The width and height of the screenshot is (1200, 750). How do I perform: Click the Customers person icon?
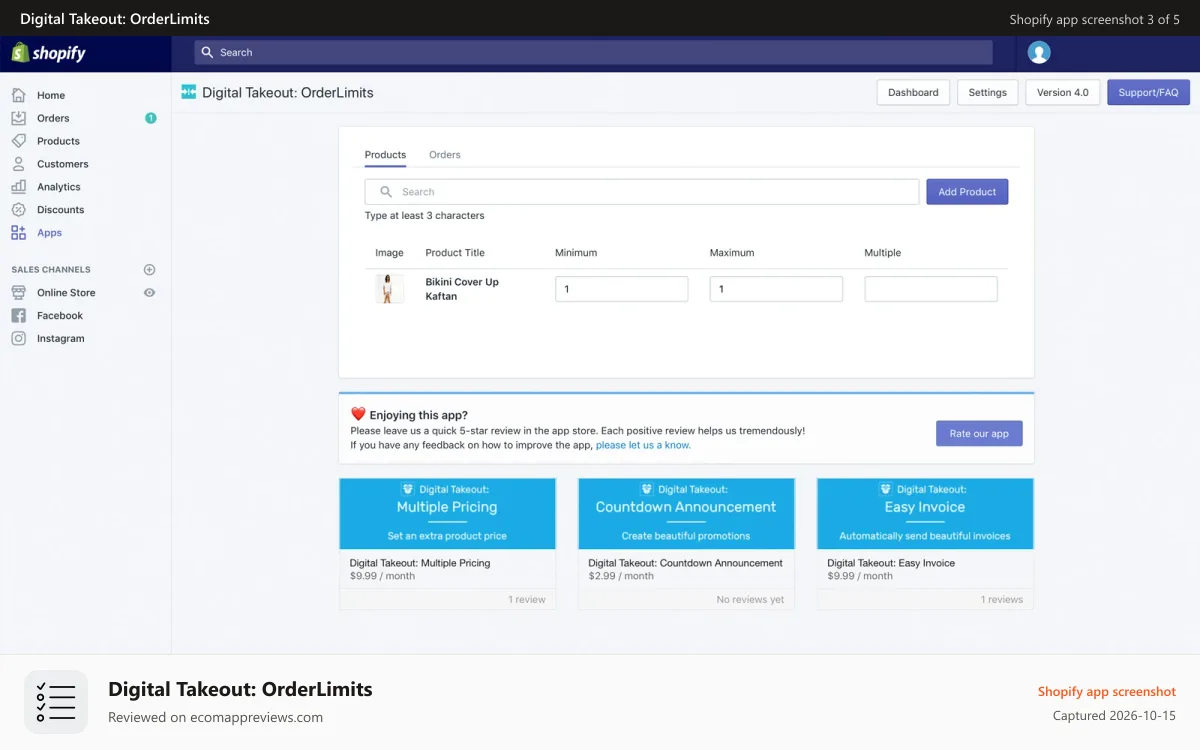(18, 164)
